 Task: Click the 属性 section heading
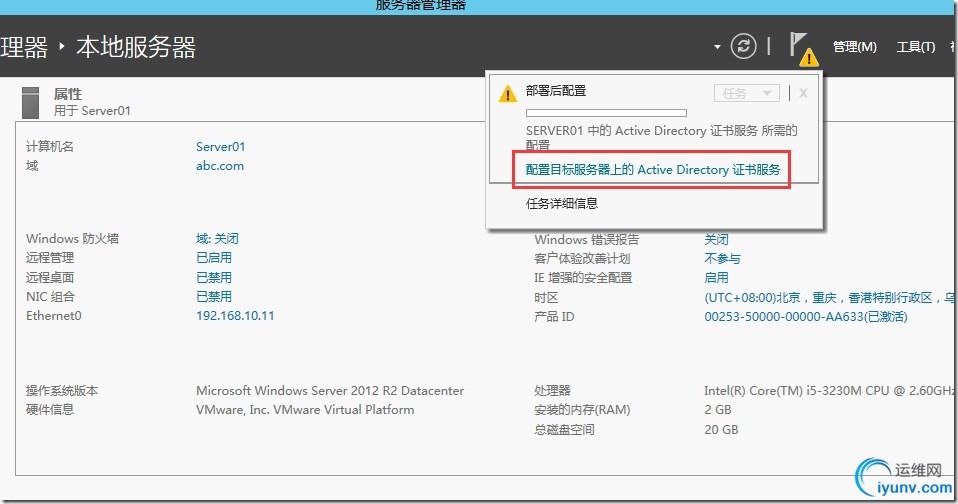click(x=68, y=94)
